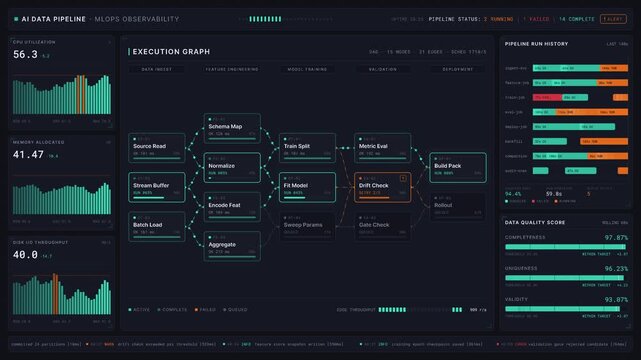Image resolution: width=641 pixels, height=360 pixels.
Task: Click the status dot on Train Split node
Action: (x=285, y=139)
